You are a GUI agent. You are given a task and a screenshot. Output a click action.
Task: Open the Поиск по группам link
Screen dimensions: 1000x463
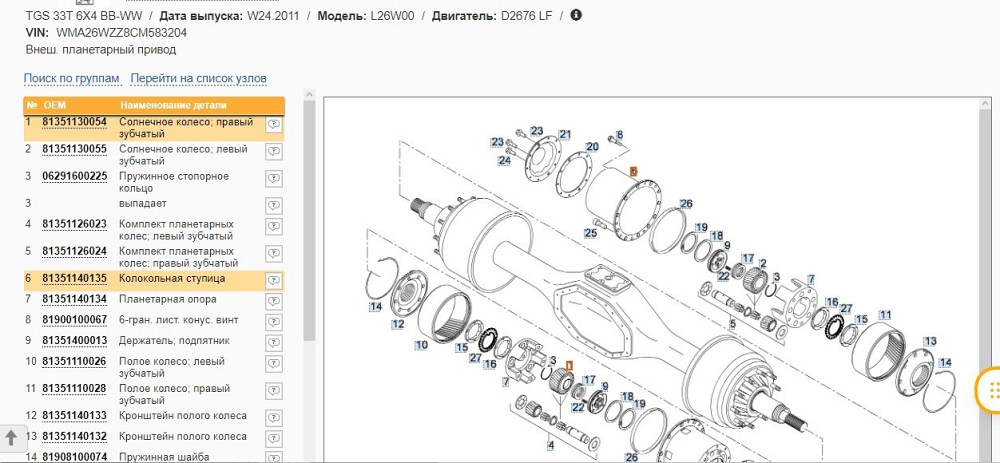71,78
